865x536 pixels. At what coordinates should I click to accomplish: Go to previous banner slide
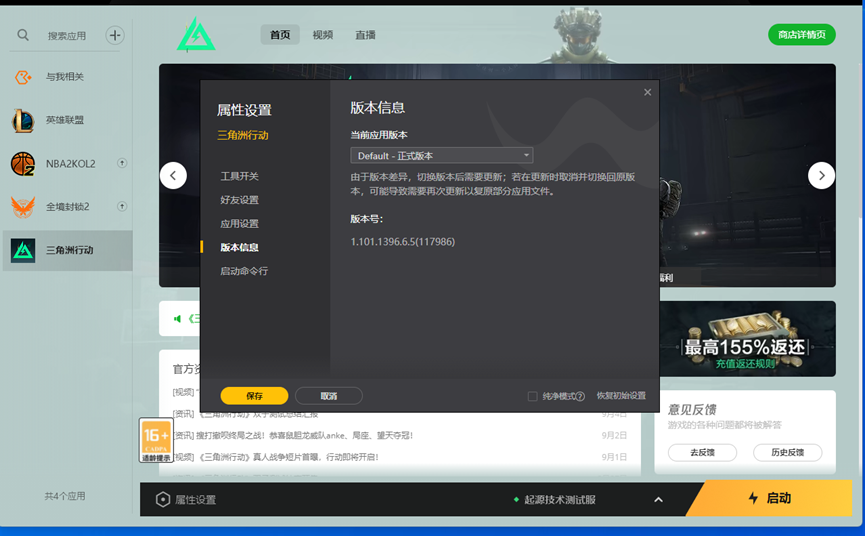173,175
